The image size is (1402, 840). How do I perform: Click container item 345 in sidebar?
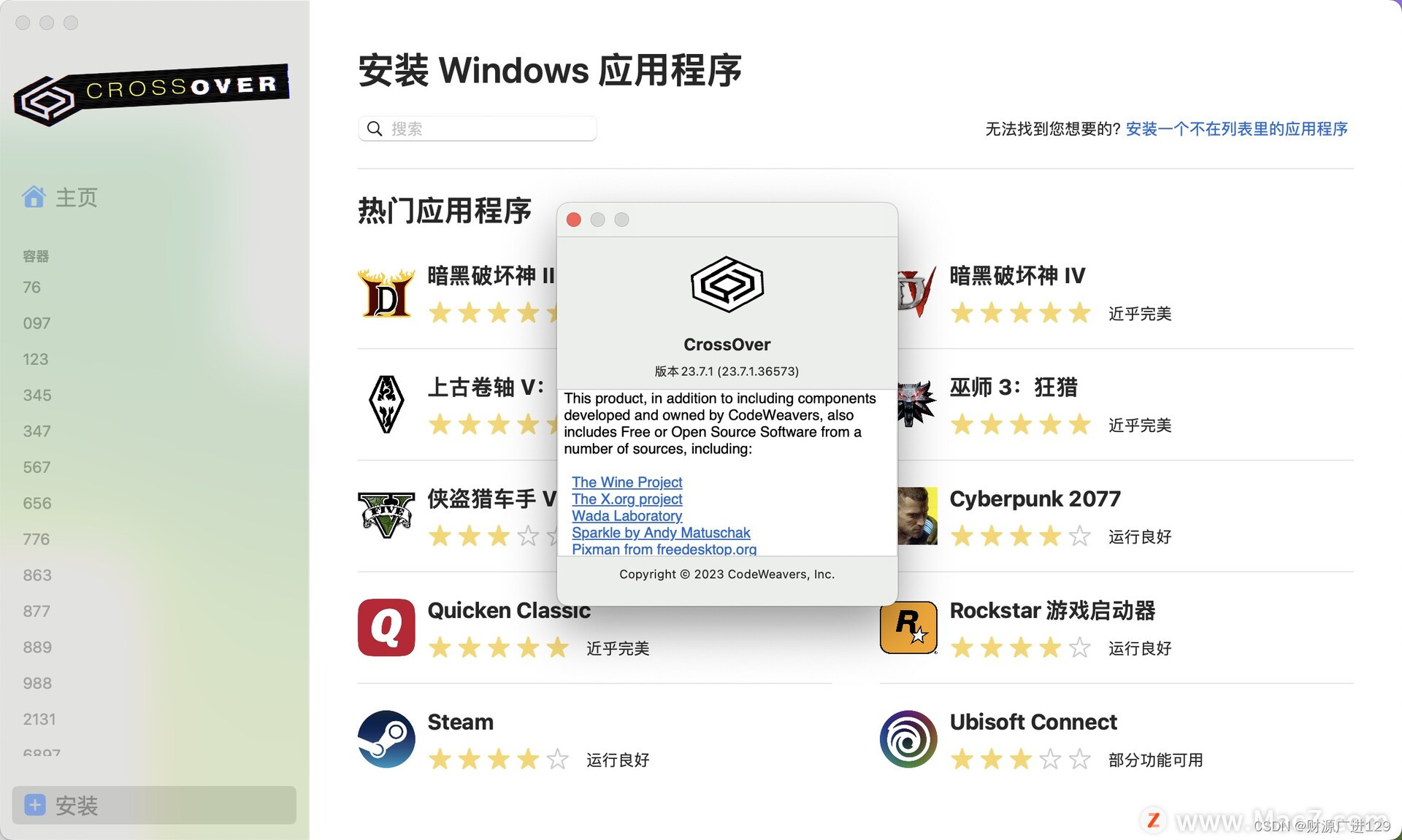(x=37, y=394)
